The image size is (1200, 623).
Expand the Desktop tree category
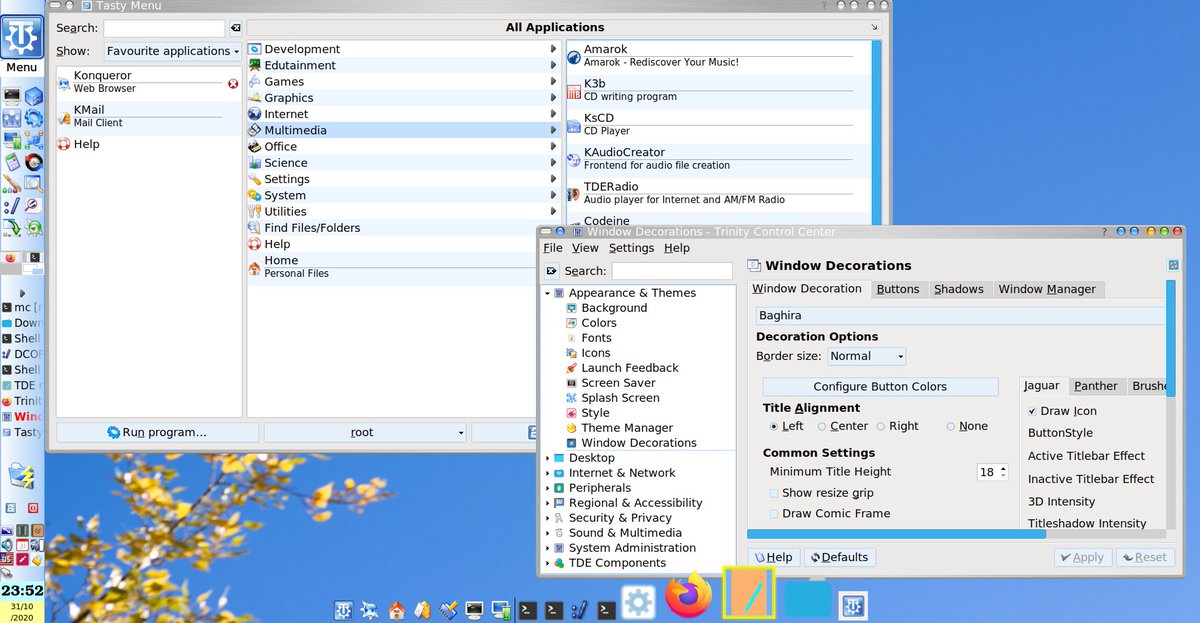547,458
